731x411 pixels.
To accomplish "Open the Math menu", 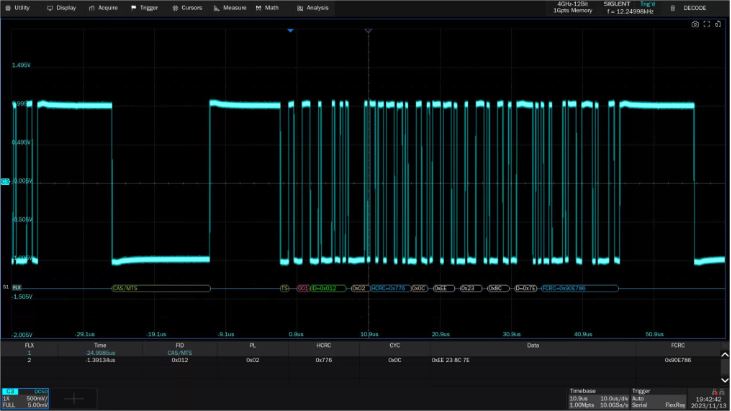I will tap(267, 7).
